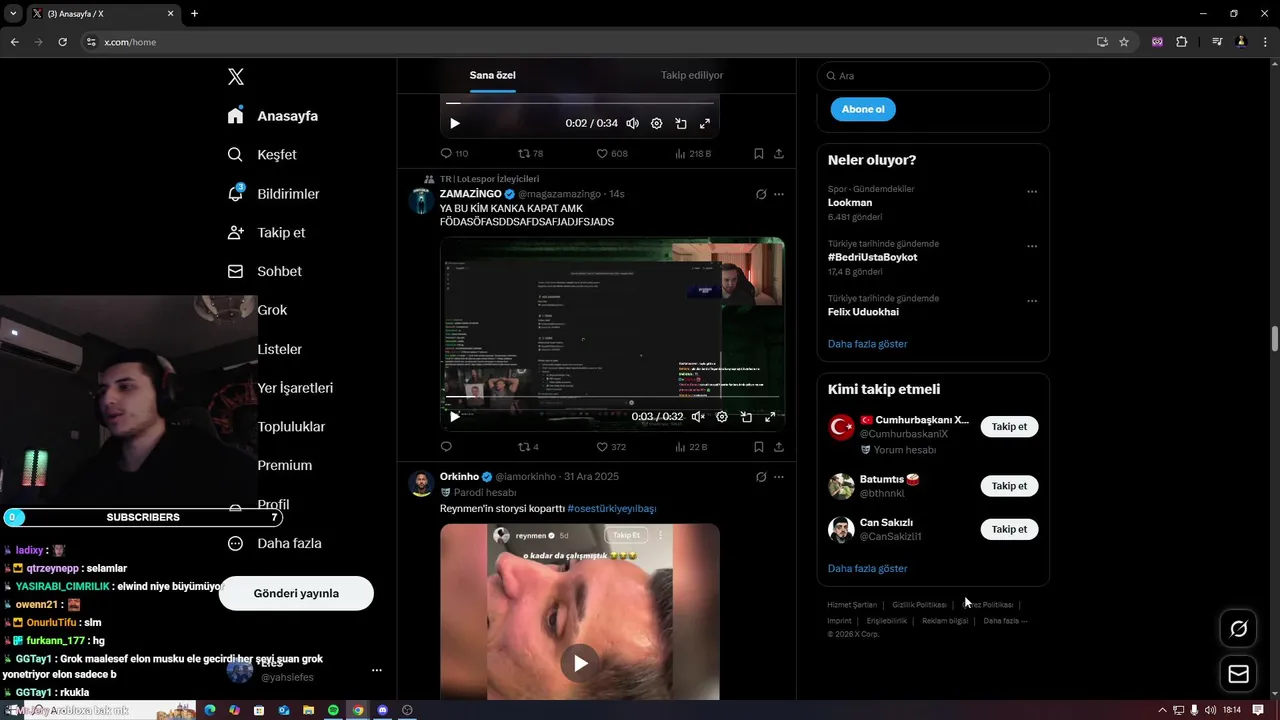This screenshot has width=1280, height=720.
Task: Like ZAMAZİNGO's post with 372 likes
Action: tap(611, 446)
